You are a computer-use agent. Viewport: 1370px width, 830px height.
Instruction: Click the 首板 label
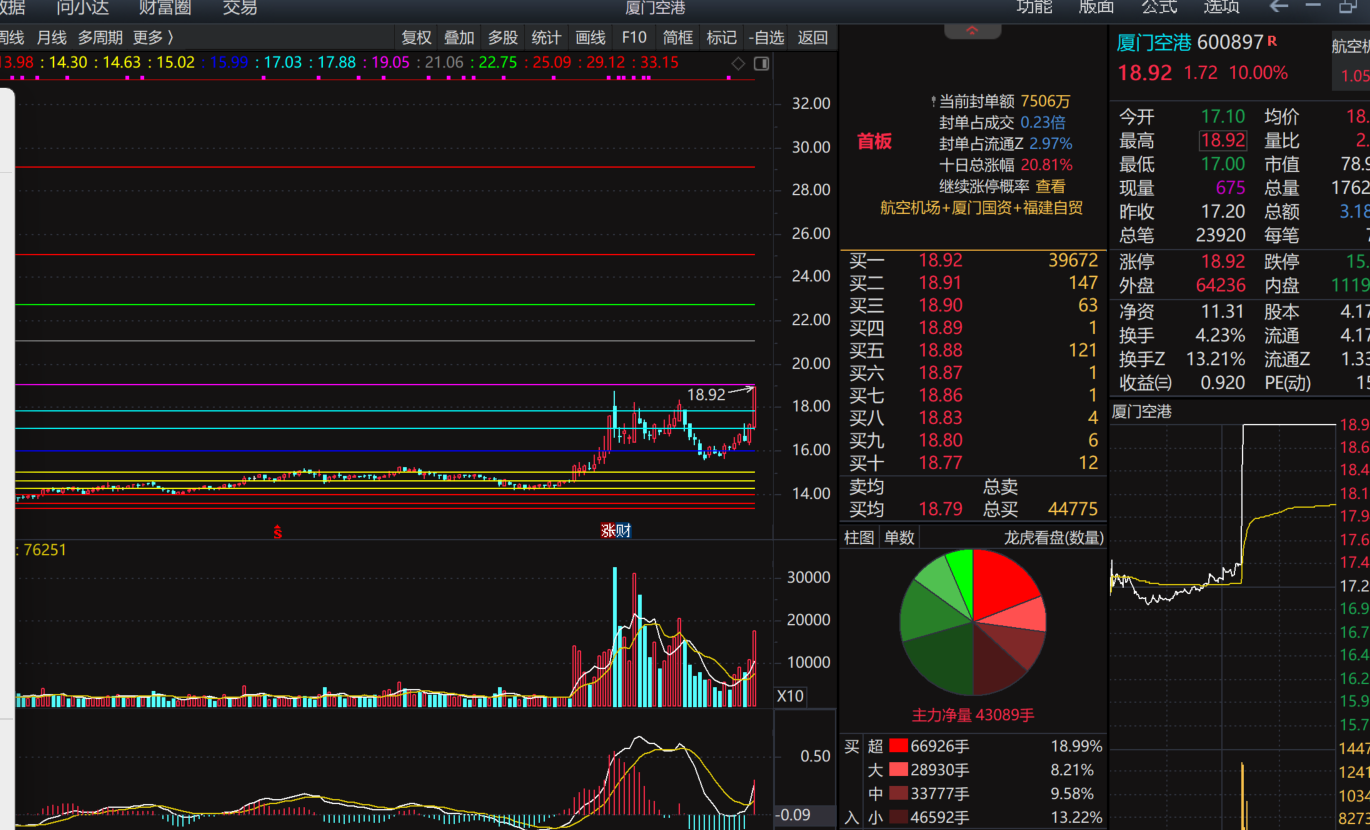(874, 141)
